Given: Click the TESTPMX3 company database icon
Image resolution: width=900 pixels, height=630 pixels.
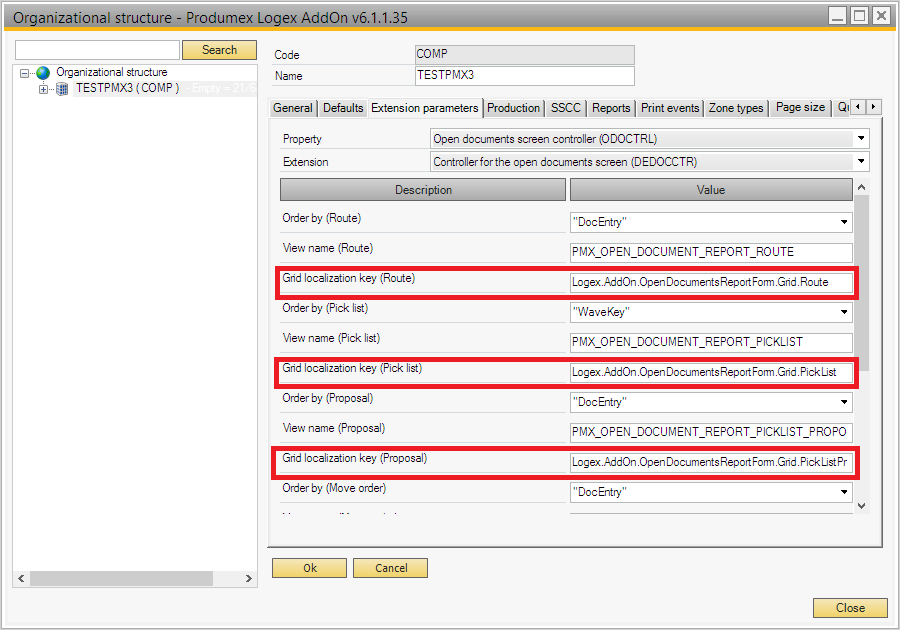Looking at the screenshot, I should click(x=62, y=89).
